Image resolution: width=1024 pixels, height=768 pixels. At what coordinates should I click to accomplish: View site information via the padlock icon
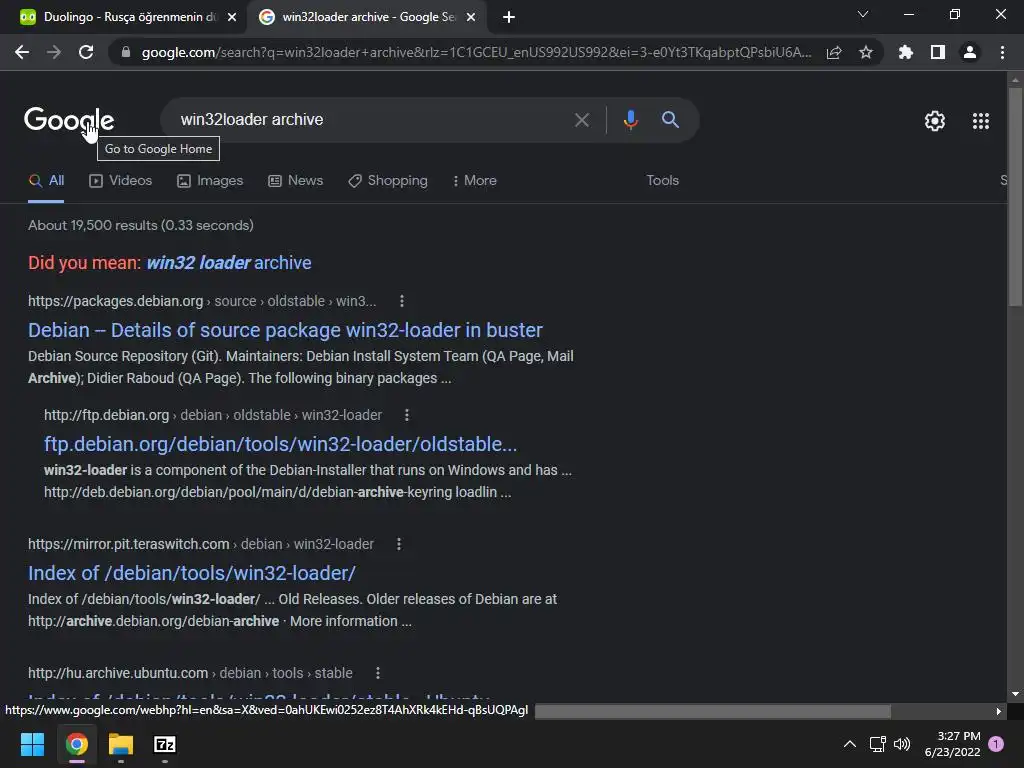(x=126, y=52)
